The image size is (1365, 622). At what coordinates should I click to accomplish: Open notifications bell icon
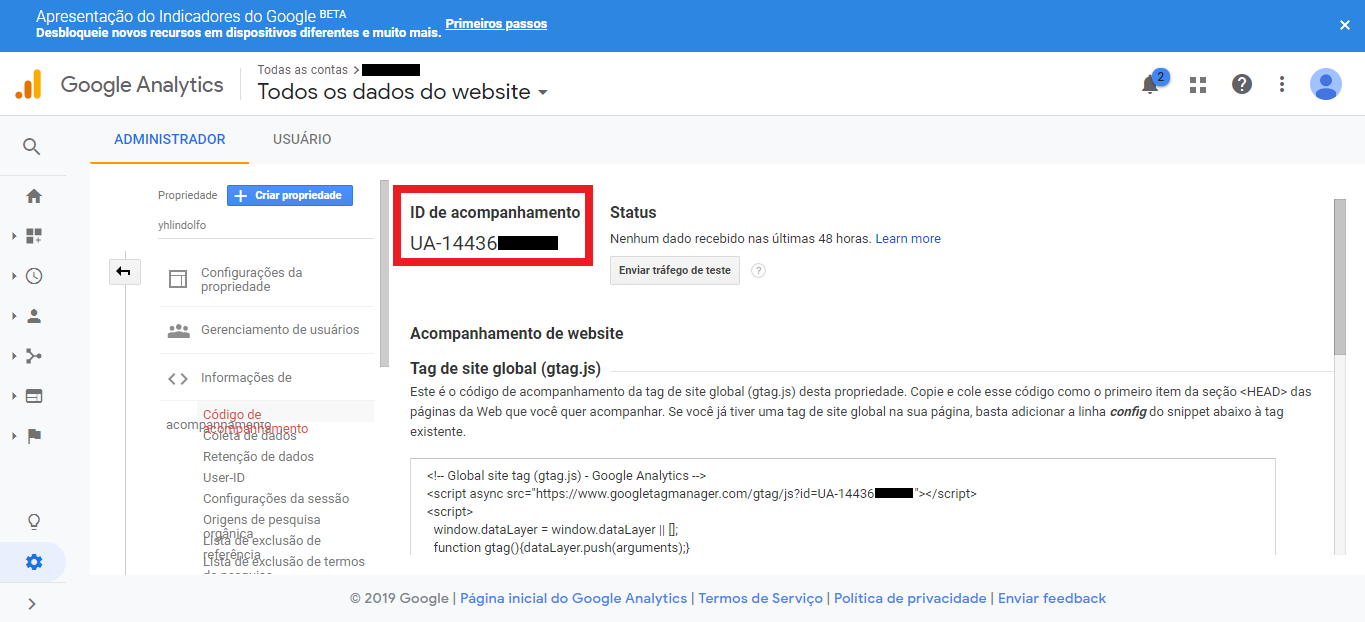pyautogui.click(x=1150, y=85)
